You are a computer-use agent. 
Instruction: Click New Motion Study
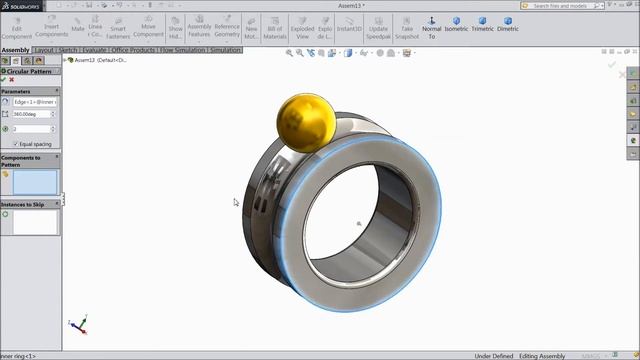[x=251, y=28]
